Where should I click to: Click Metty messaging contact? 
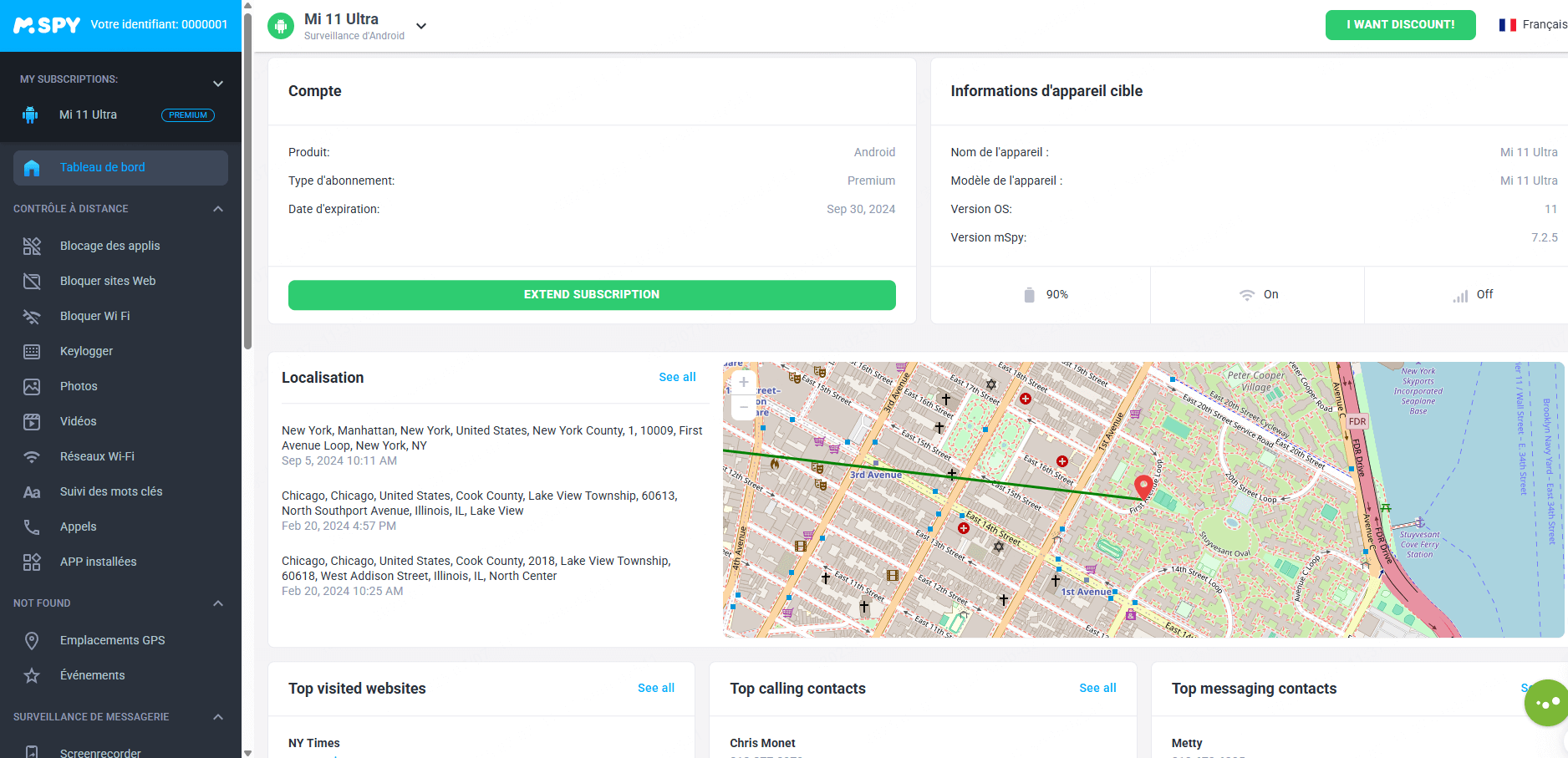coord(1187,743)
